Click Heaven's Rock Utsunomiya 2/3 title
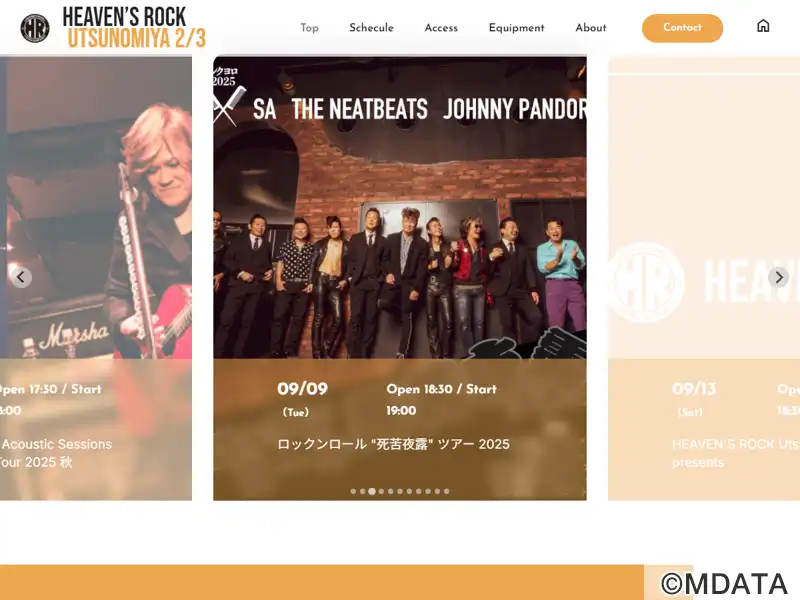The width and height of the screenshot is (800, 600). pos(134,28)
